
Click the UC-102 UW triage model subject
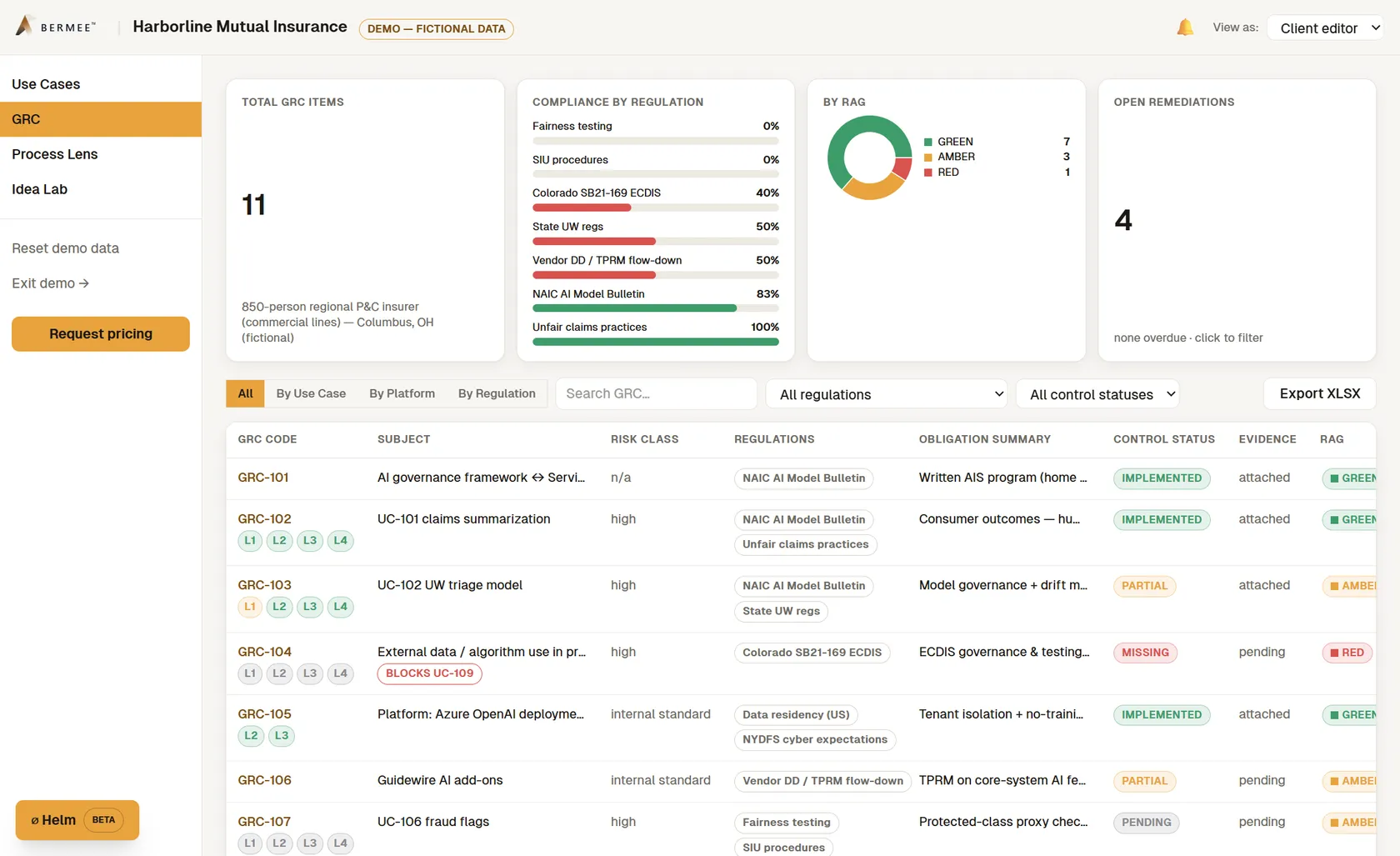point(450,585)
